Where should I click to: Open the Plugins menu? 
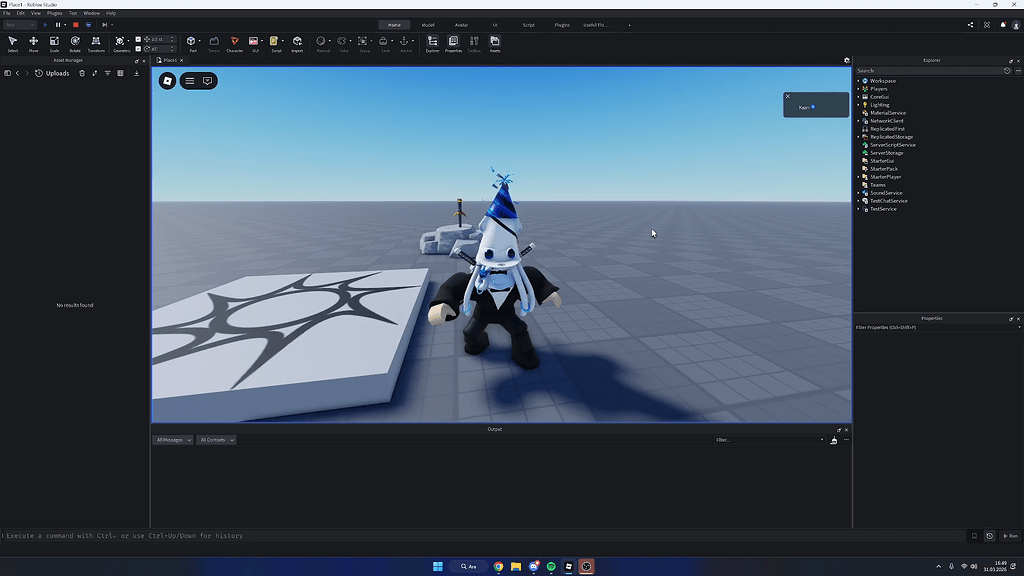(55, 13)
